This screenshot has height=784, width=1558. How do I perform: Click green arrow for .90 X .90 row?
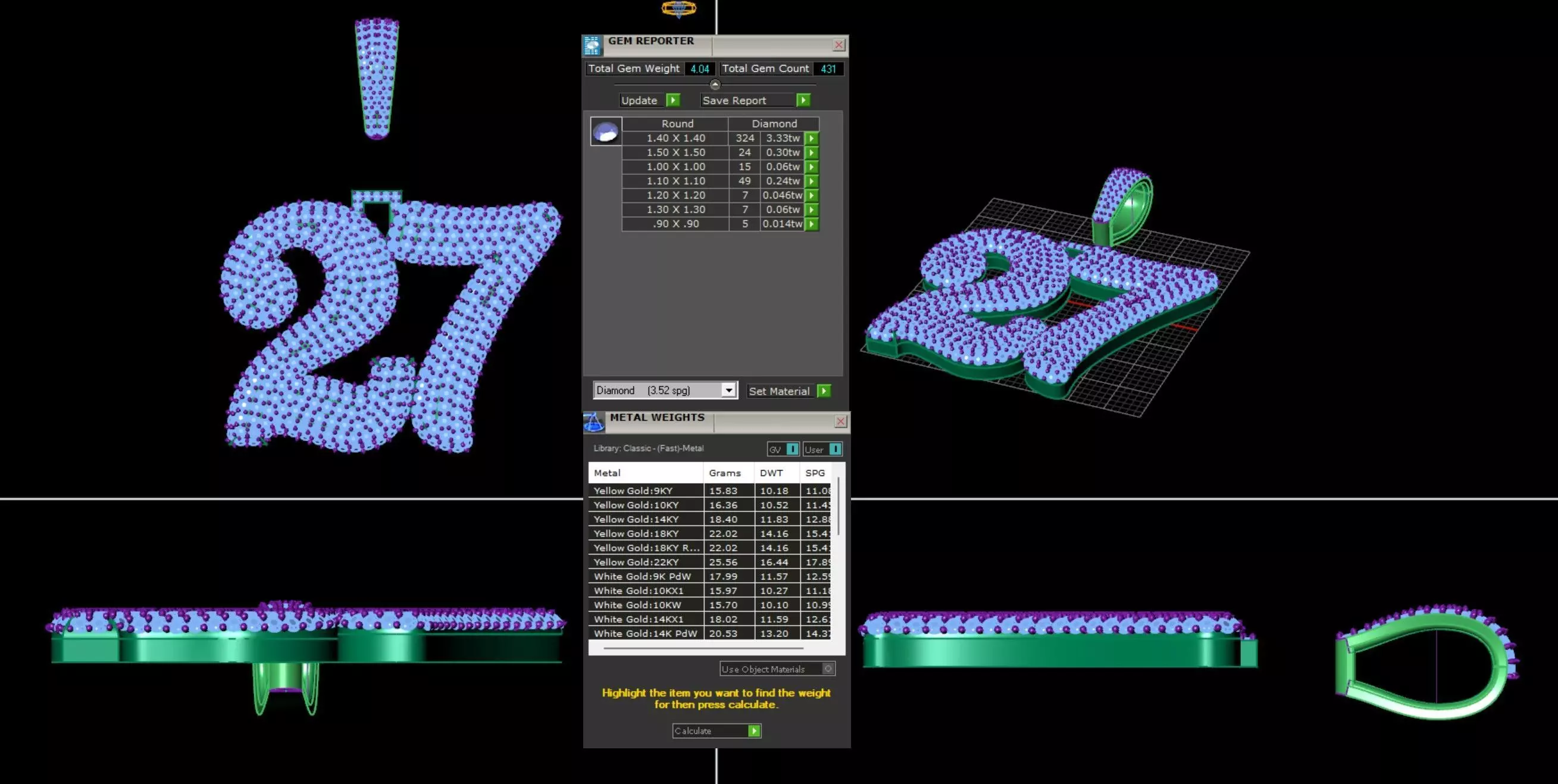(812, 224)
